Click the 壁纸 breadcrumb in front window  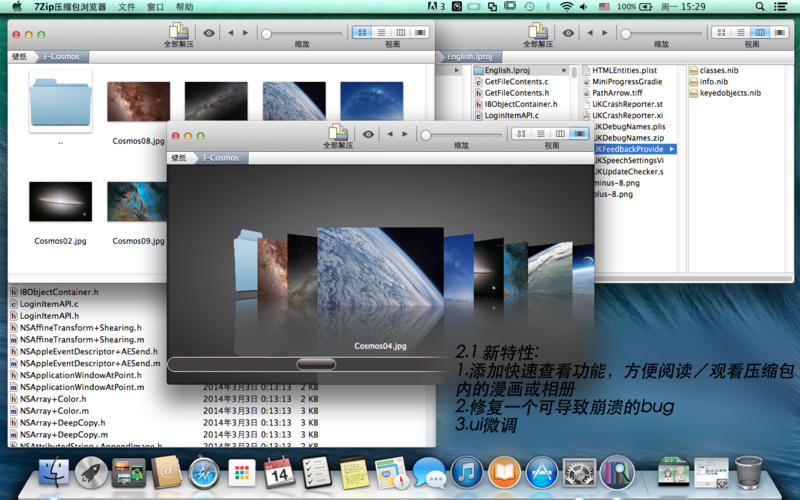click(179, 158)
